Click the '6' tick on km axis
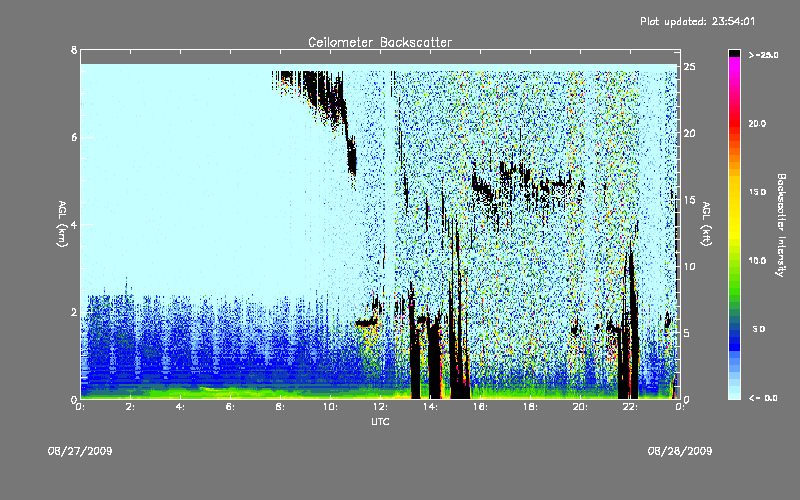The height and width of the screenshot is (500, 800). [74, 137]
